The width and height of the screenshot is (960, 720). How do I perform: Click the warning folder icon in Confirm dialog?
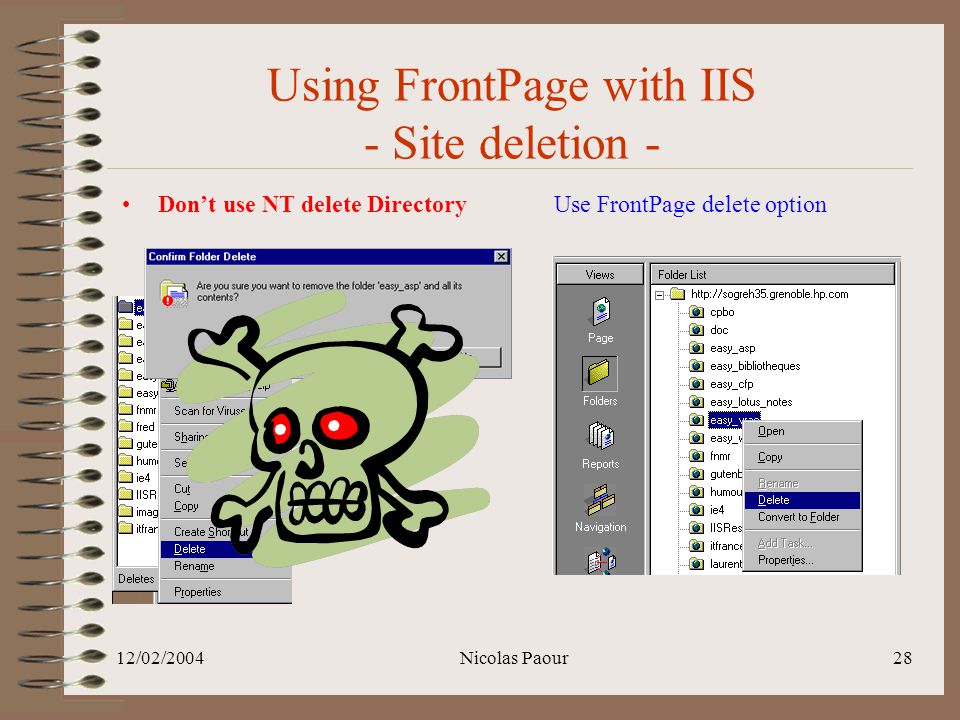coord(174,293)
